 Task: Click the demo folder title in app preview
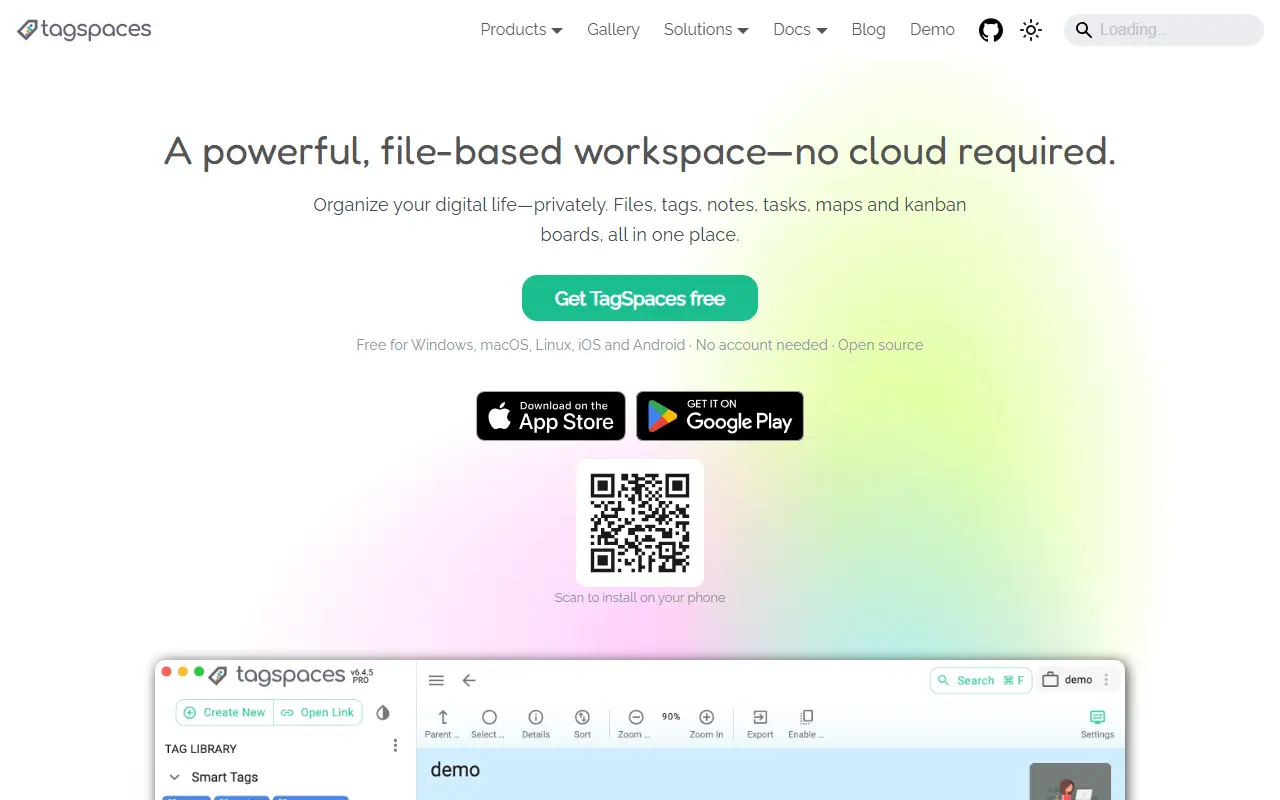[x=455, y=770]
